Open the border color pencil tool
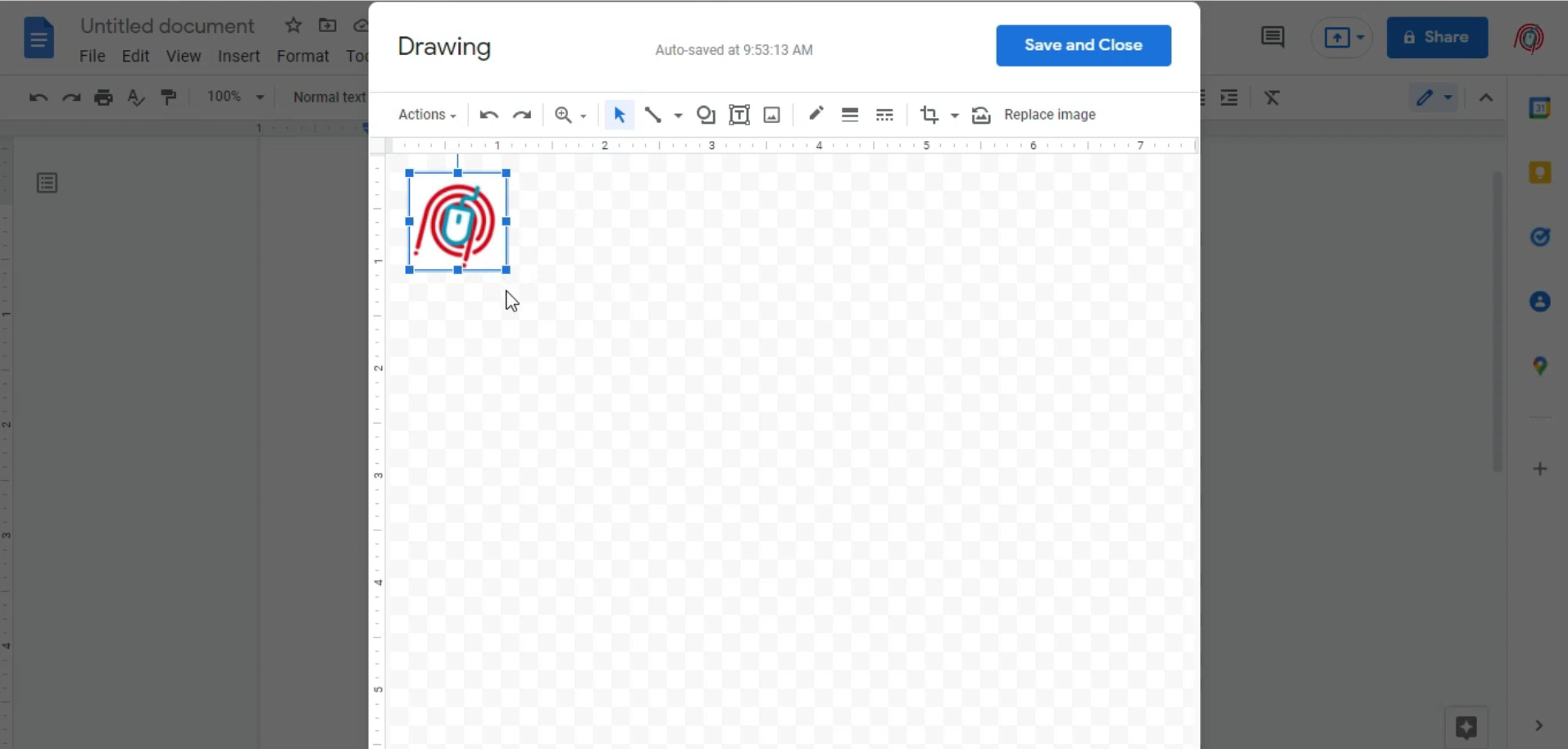 [x=816, y=114]
